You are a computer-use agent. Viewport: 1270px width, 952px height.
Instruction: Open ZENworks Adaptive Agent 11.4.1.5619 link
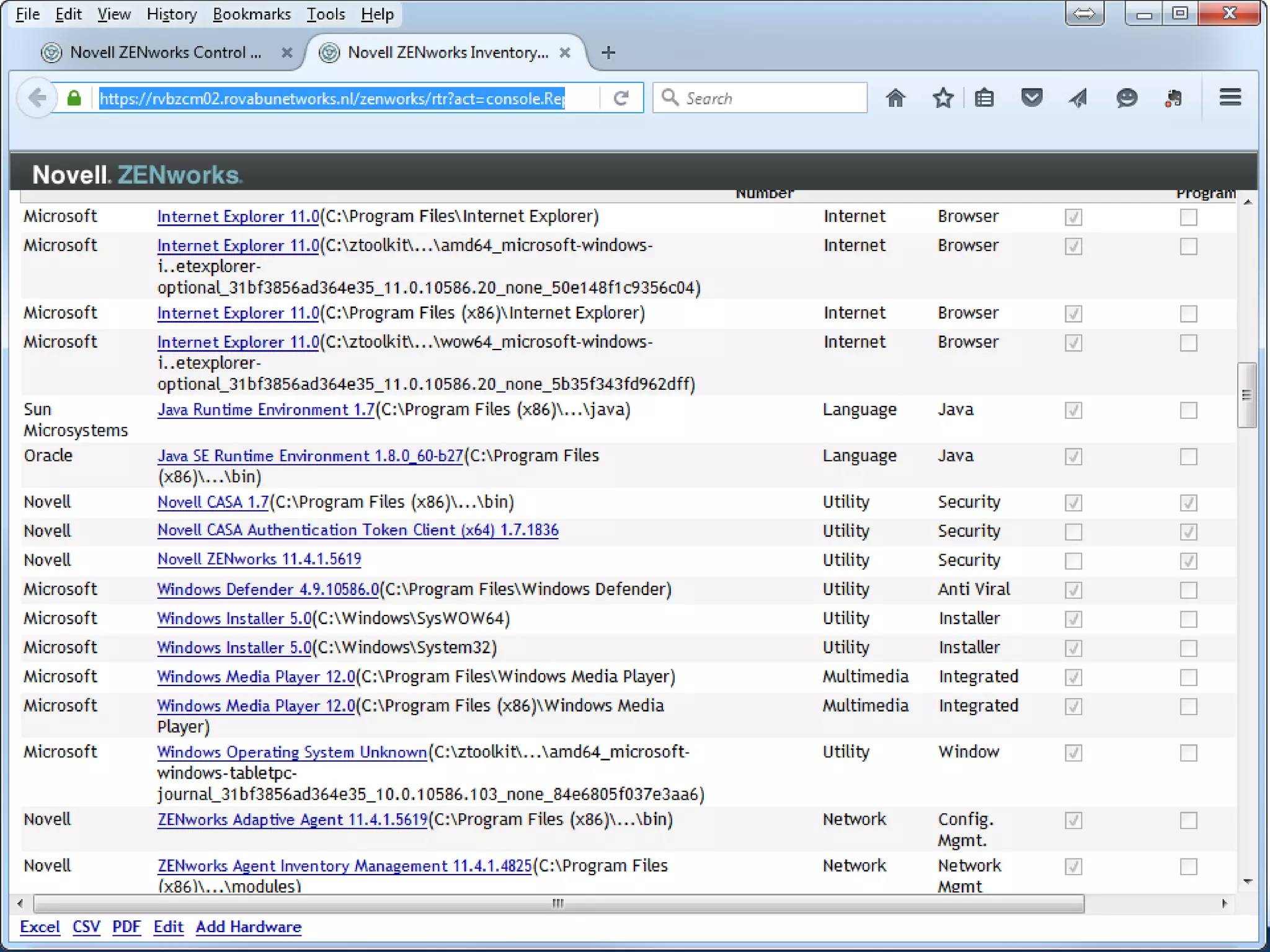[293, 820]
